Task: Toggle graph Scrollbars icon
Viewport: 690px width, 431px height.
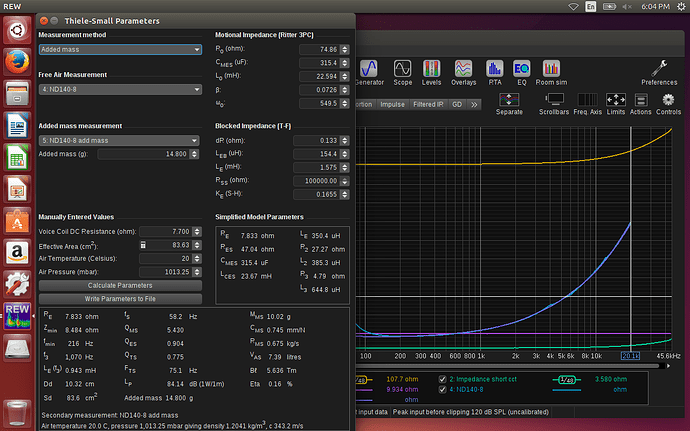Action: 554,104
